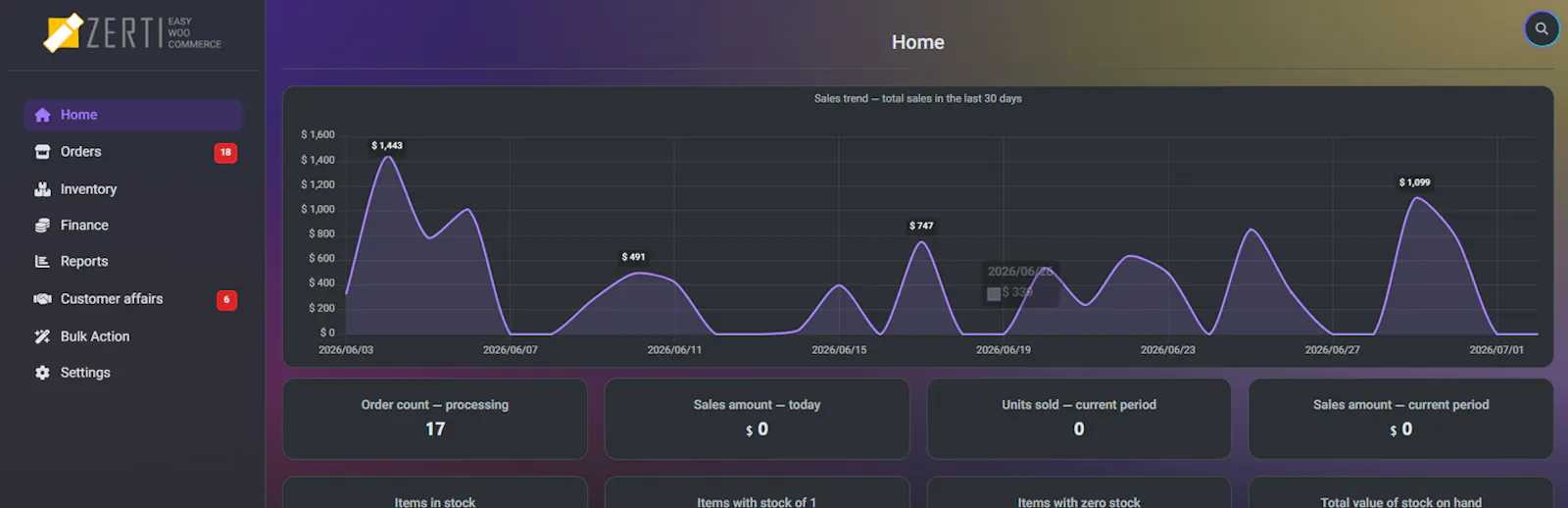Click the 2026/06/07 axis date label
This screenshot has height=508, width=1568.
click(511, 350)
